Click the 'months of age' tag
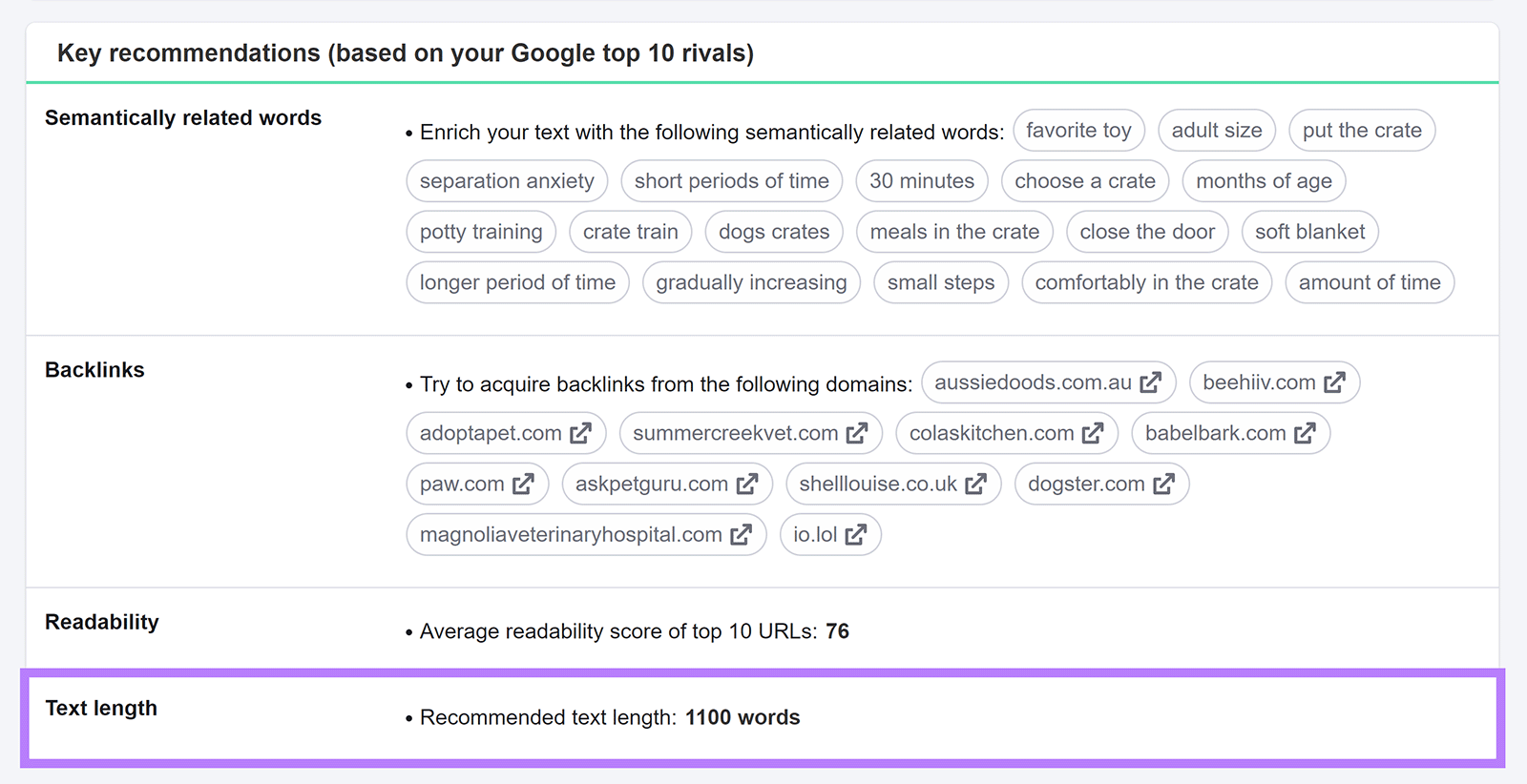 point(1264,181)
